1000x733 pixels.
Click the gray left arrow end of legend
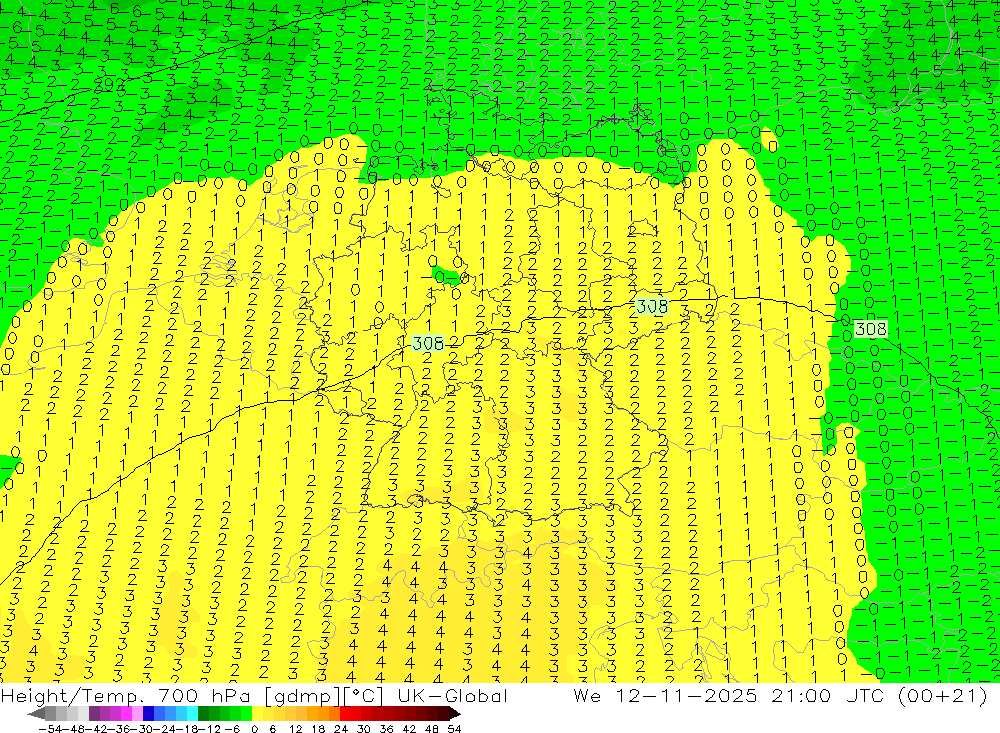click(36, 713)
